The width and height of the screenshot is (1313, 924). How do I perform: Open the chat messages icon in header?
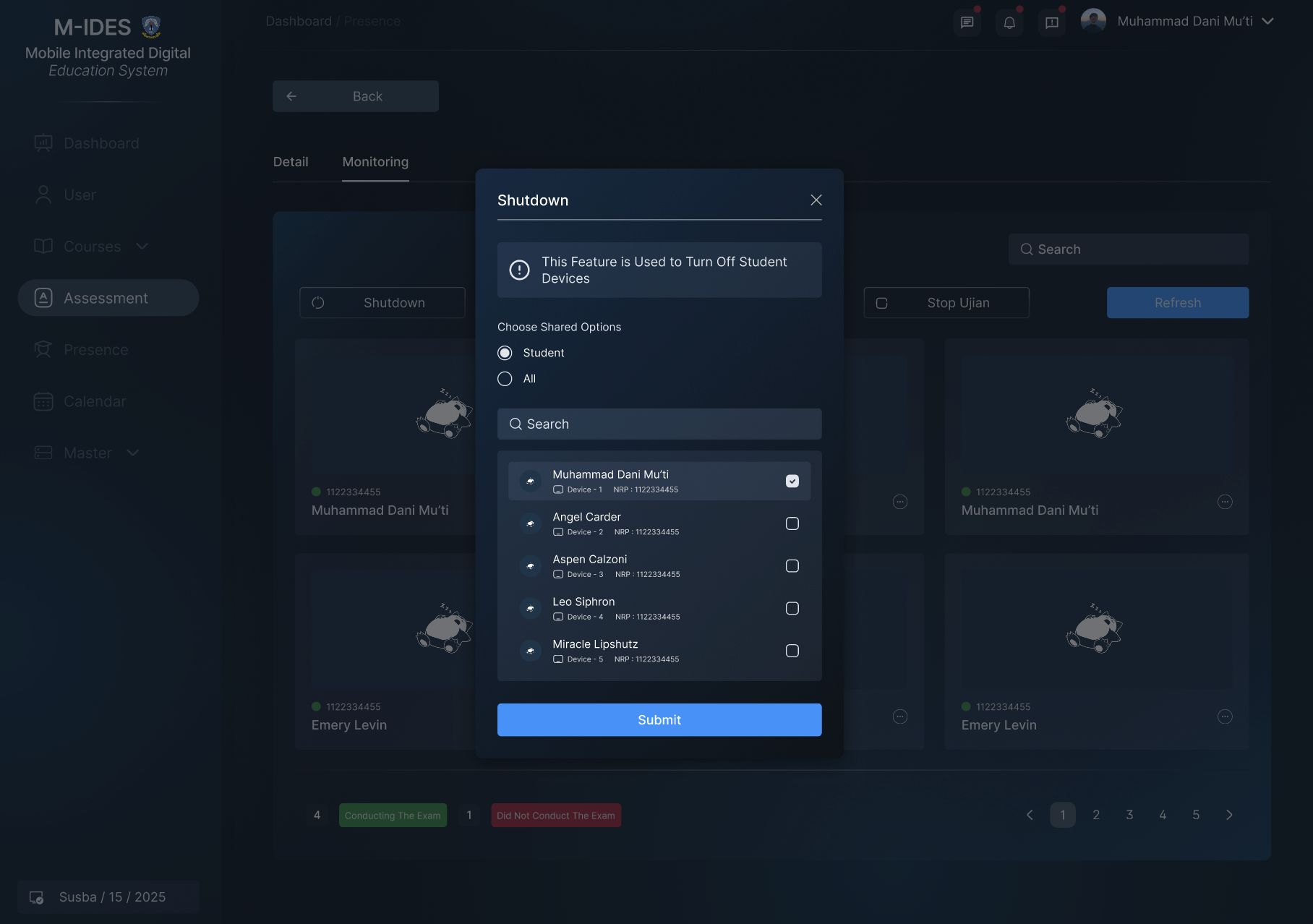pos(967,22)
